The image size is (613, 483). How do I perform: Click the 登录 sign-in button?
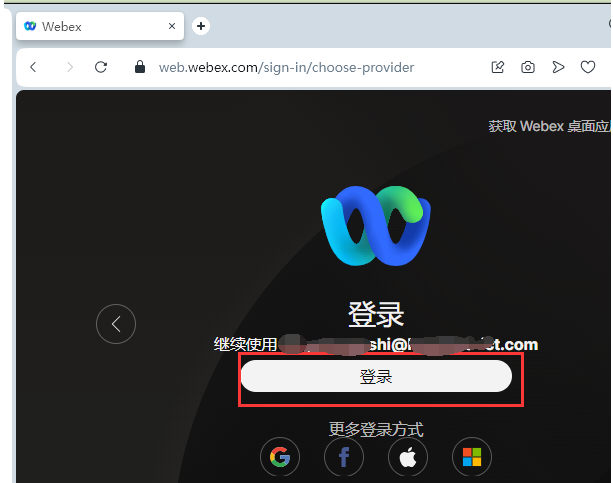tap(376, 376)
